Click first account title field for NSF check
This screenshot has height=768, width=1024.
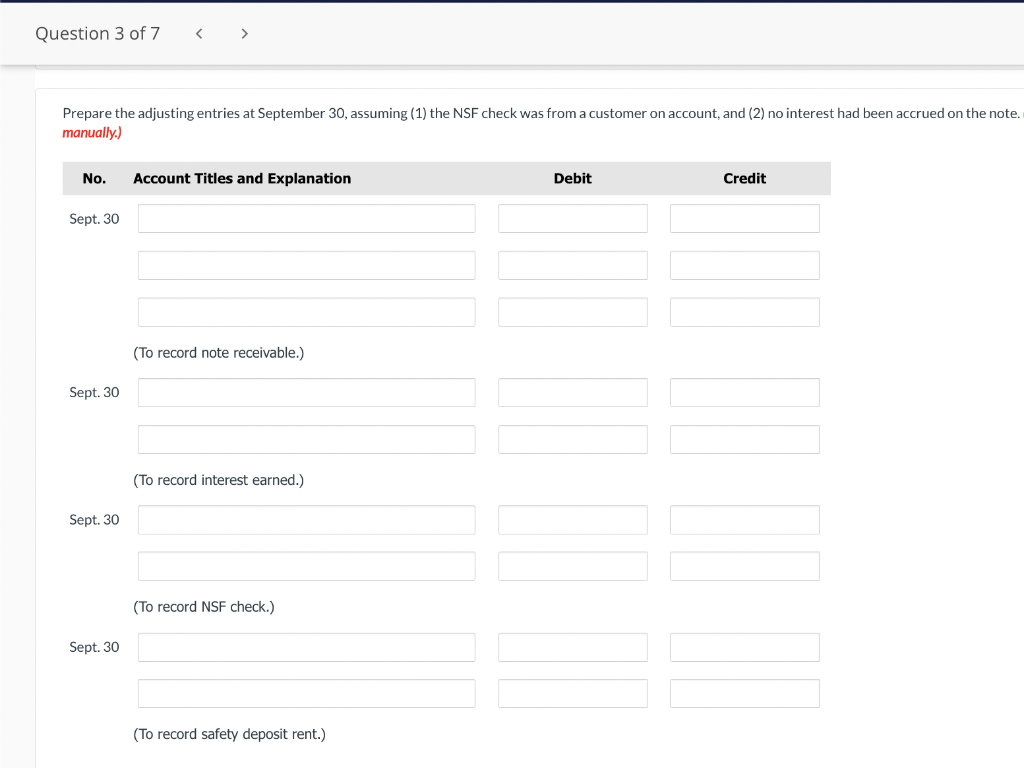(306, 520)
